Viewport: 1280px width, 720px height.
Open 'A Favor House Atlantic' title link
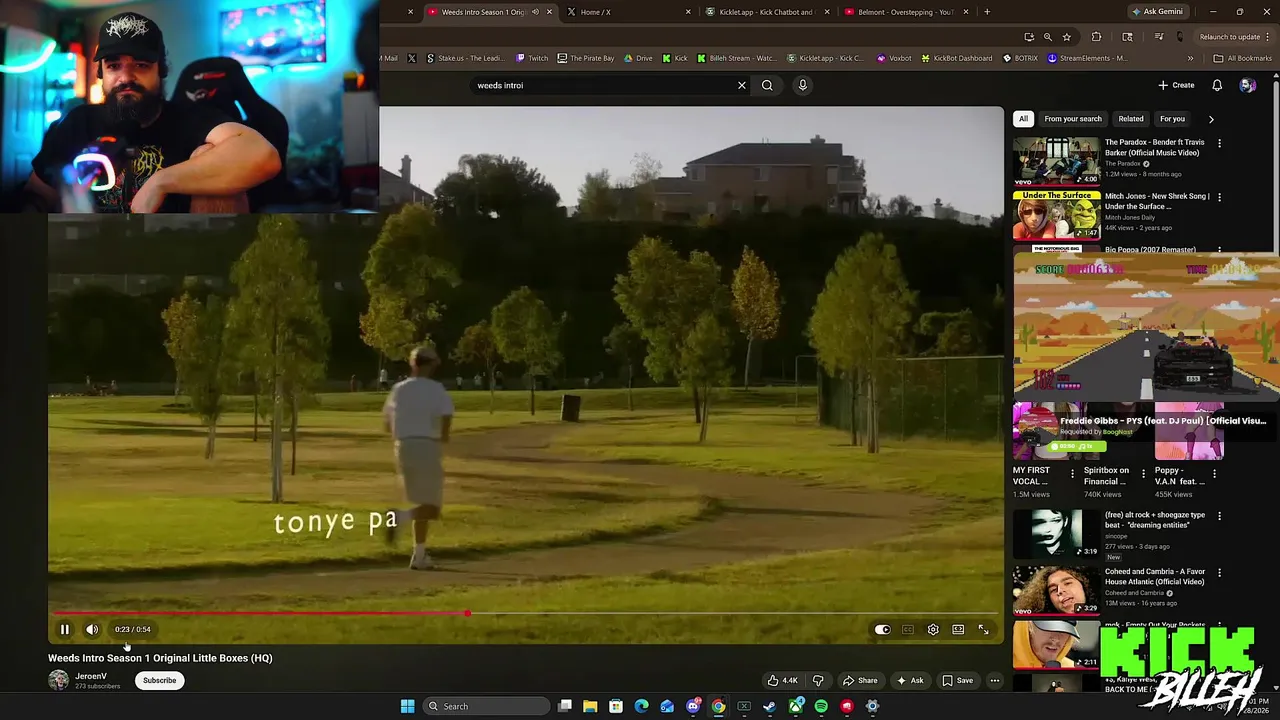click(x=1154, y=576)
